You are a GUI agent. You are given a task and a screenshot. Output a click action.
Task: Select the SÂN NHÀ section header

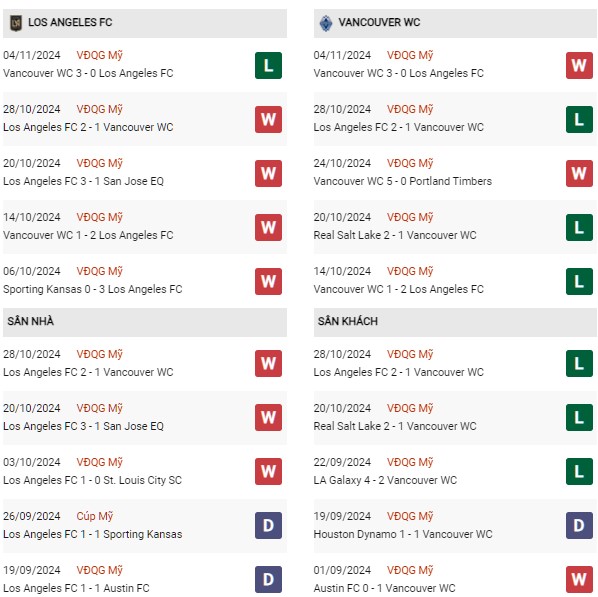[x=145, y=322]
